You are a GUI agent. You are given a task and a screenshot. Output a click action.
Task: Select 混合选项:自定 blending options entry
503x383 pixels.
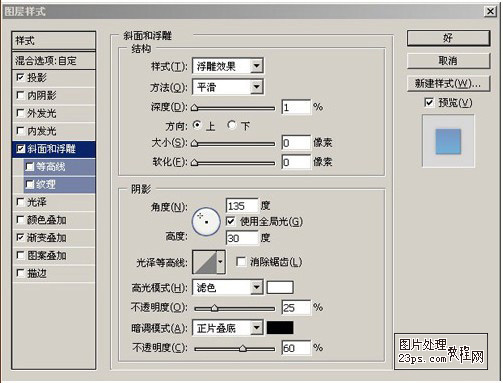(x=54, y=61)
